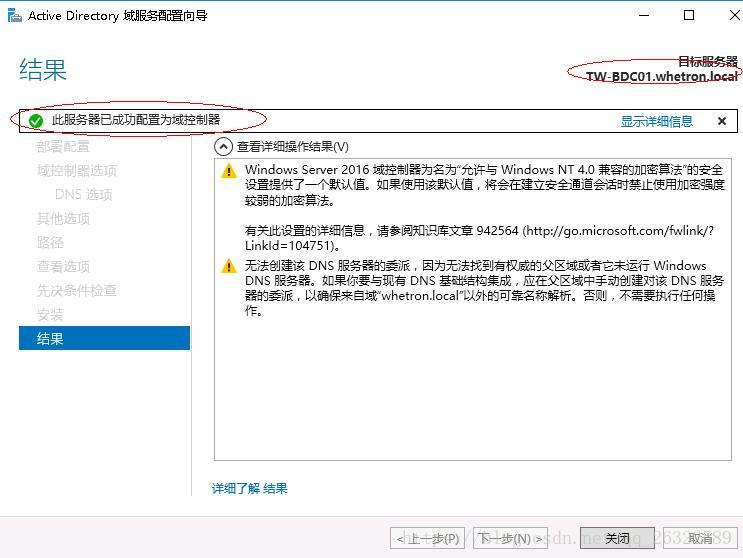This screenshot has width=743, height=558.
Task: Close the wizard window from title bar
Action: pyautogui.click(x=734, y=15)
